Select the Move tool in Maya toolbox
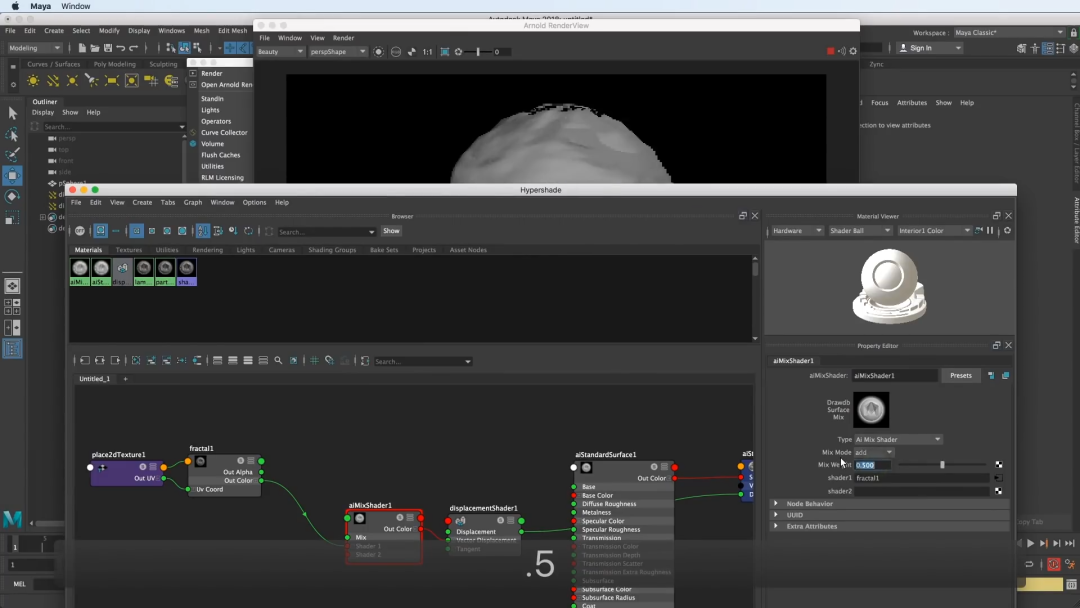The height and width of the screenshot is (608, 1080). click(x=12, y=176)
